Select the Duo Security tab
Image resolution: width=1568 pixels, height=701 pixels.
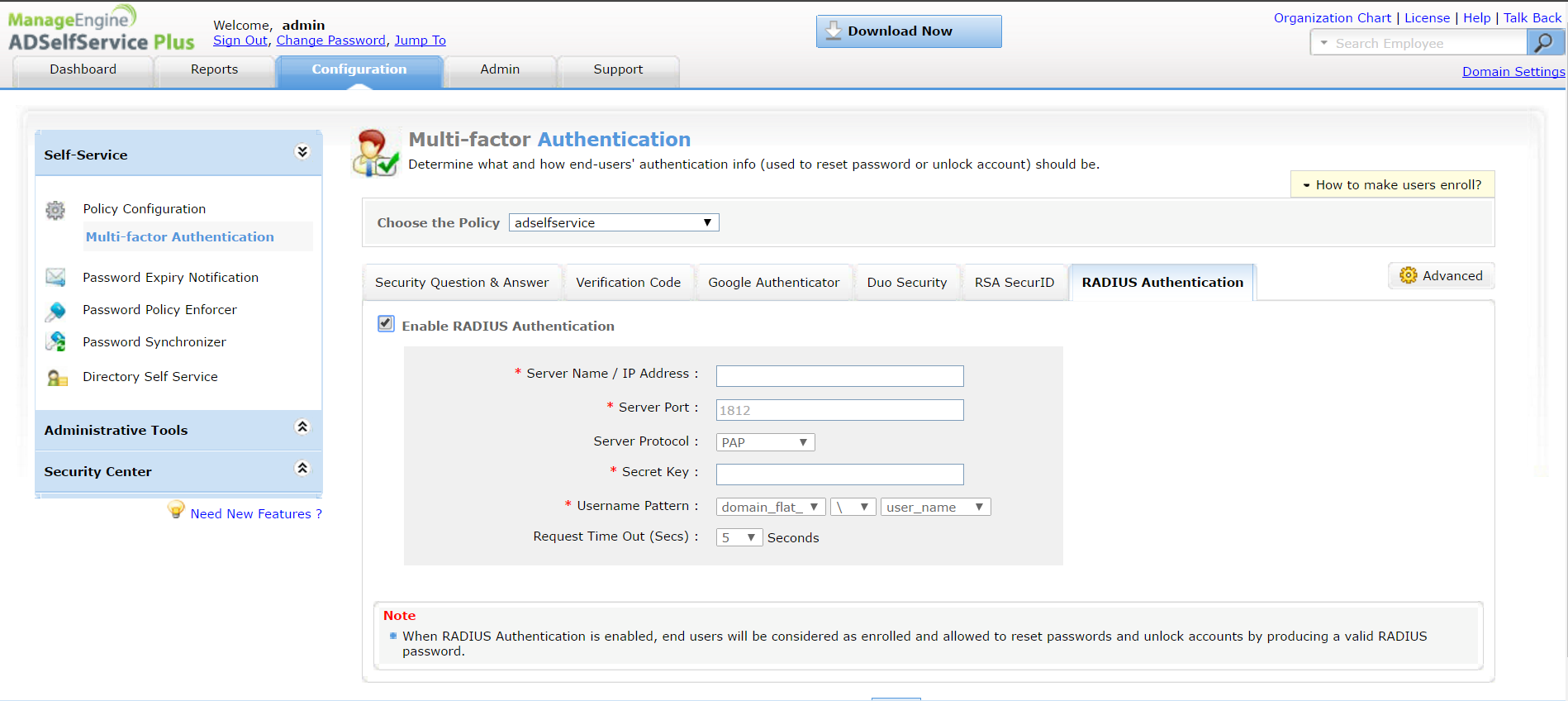907,283
